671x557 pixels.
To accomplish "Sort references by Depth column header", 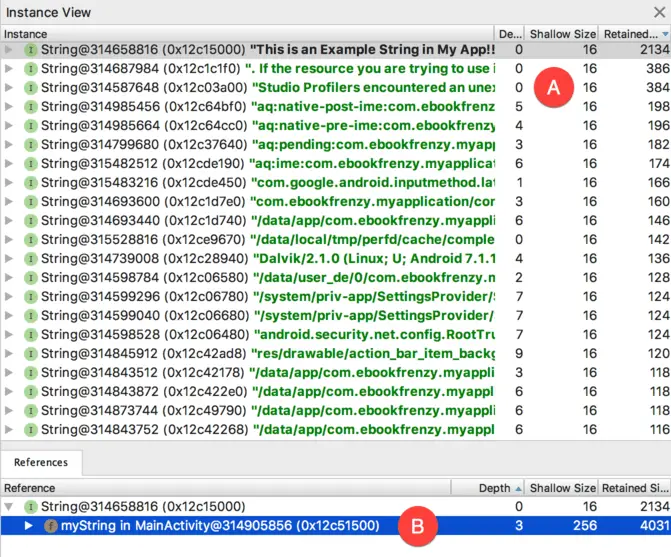I will point(488,488).
